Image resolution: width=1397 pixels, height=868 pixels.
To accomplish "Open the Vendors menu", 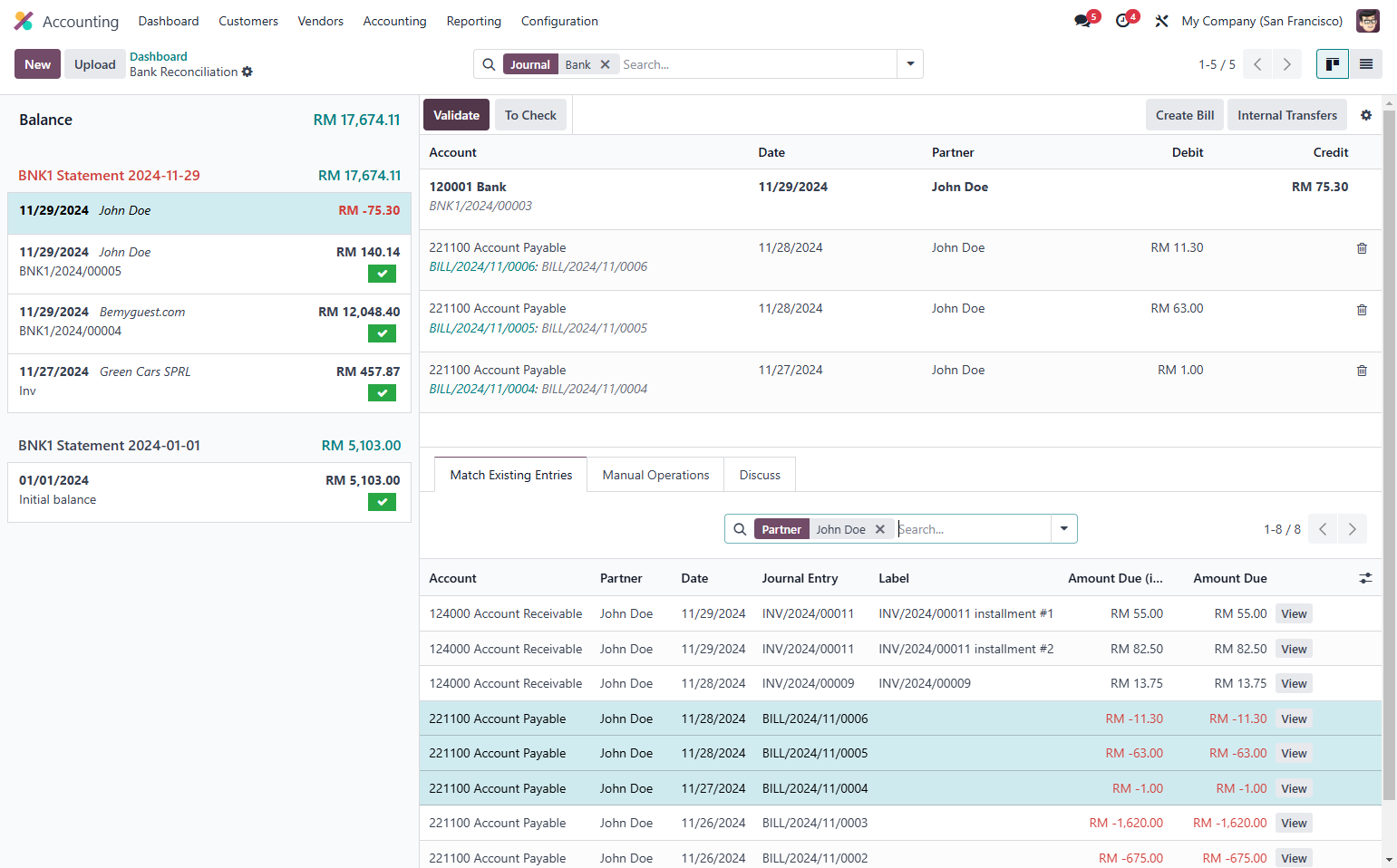I will [x=321, y=21].
